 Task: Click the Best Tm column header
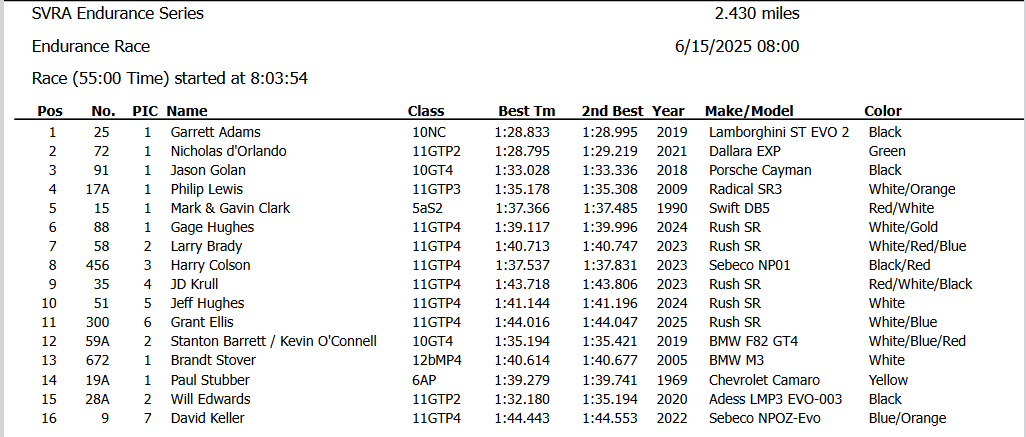[527, 111]
